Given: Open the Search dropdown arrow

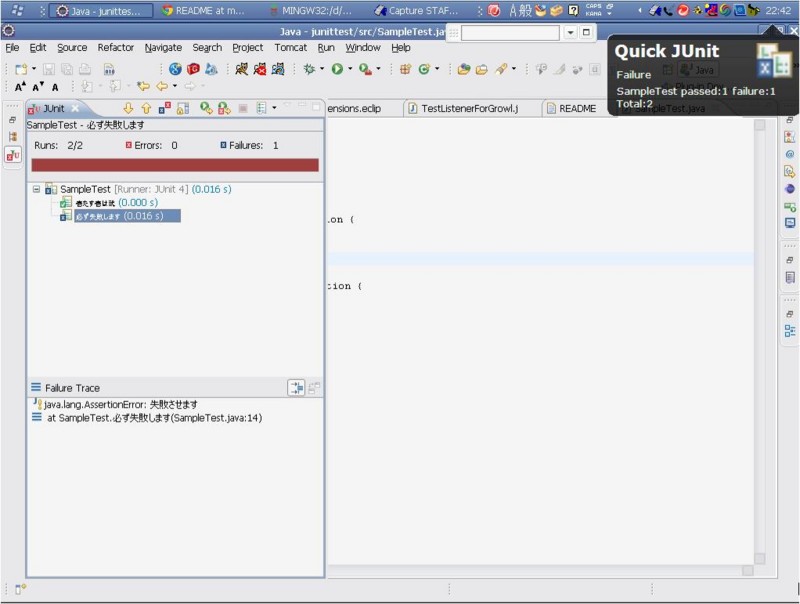Looking at the screenshot, I should (514, 68).
